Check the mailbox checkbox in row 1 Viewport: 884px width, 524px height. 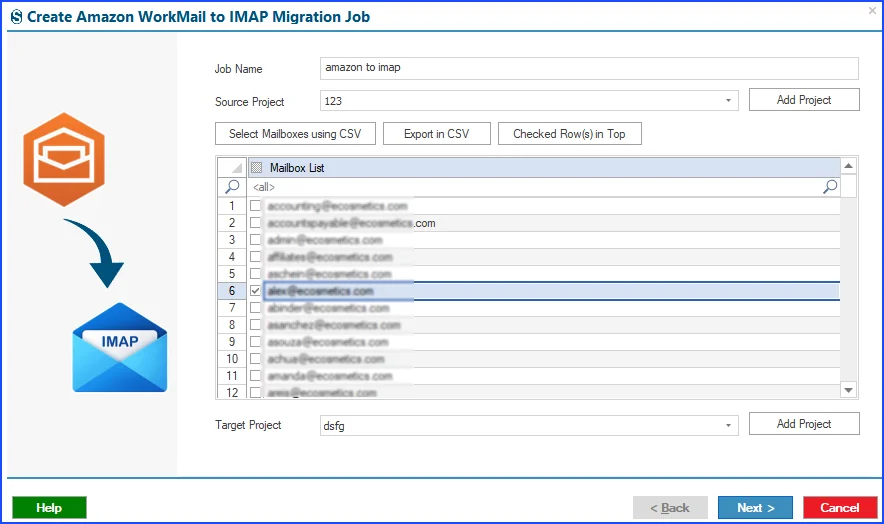click(255, 206)
